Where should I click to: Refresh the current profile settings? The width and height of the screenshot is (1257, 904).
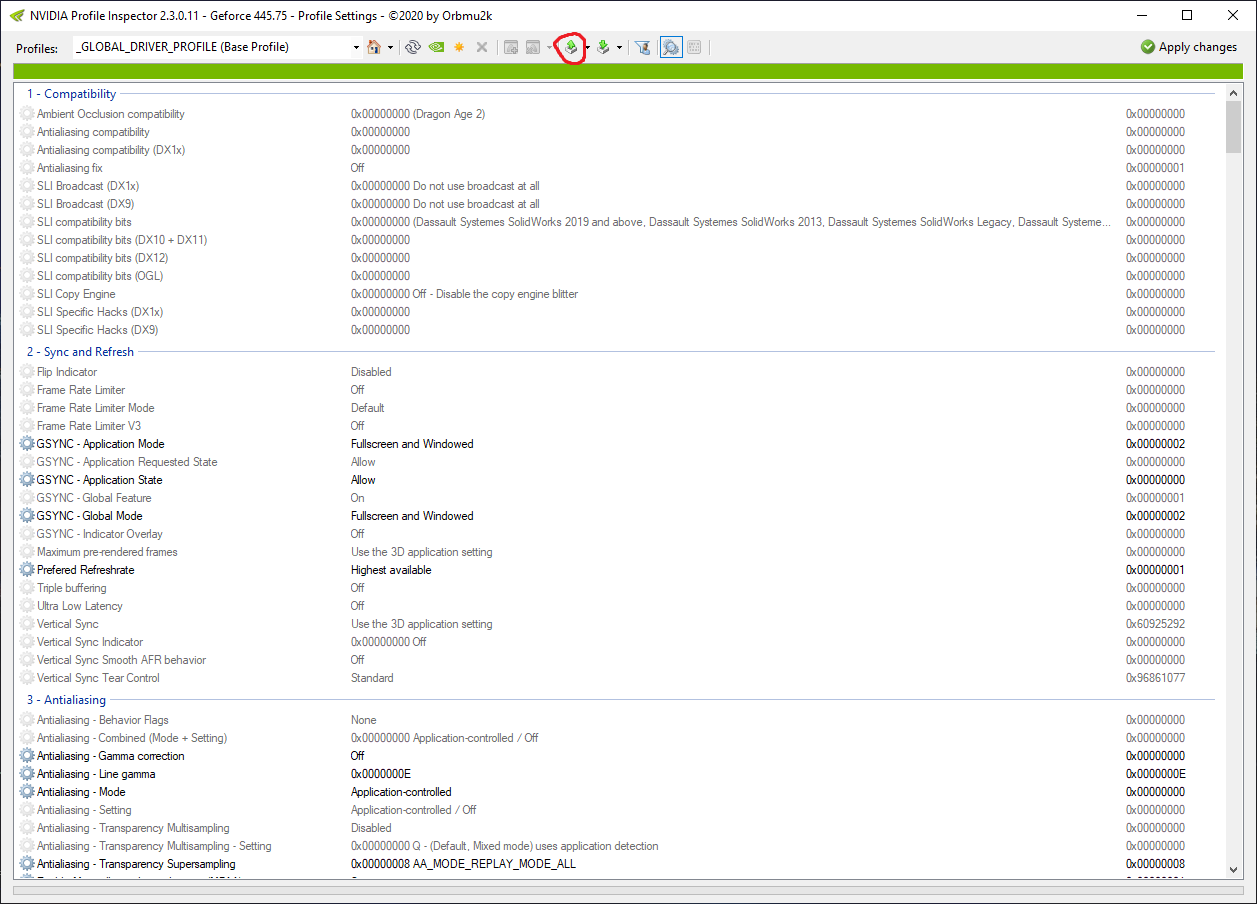(x=413, y=47)
